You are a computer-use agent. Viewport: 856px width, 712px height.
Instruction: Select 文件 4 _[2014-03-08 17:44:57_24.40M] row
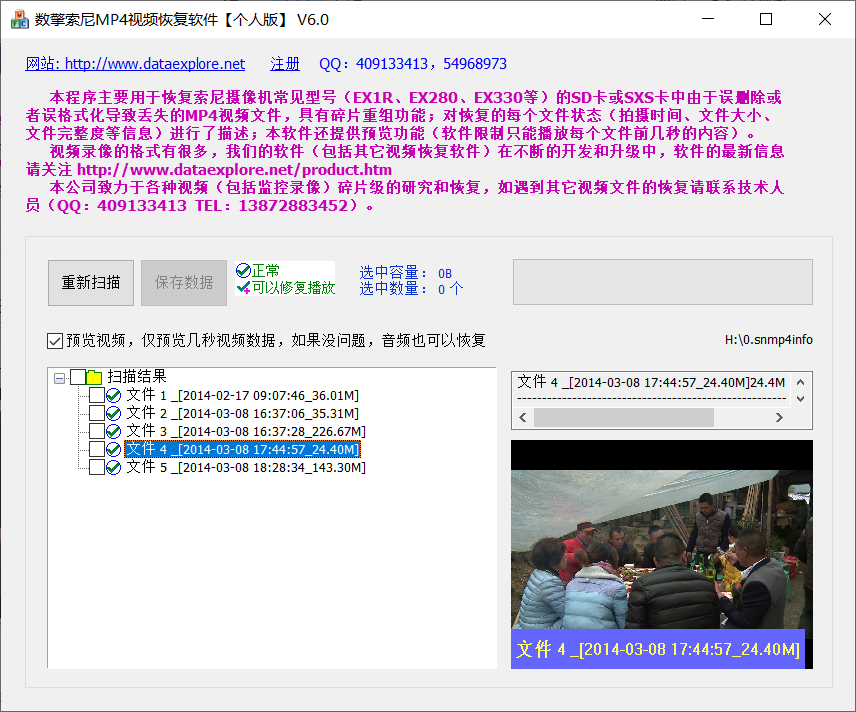point(242,449)
